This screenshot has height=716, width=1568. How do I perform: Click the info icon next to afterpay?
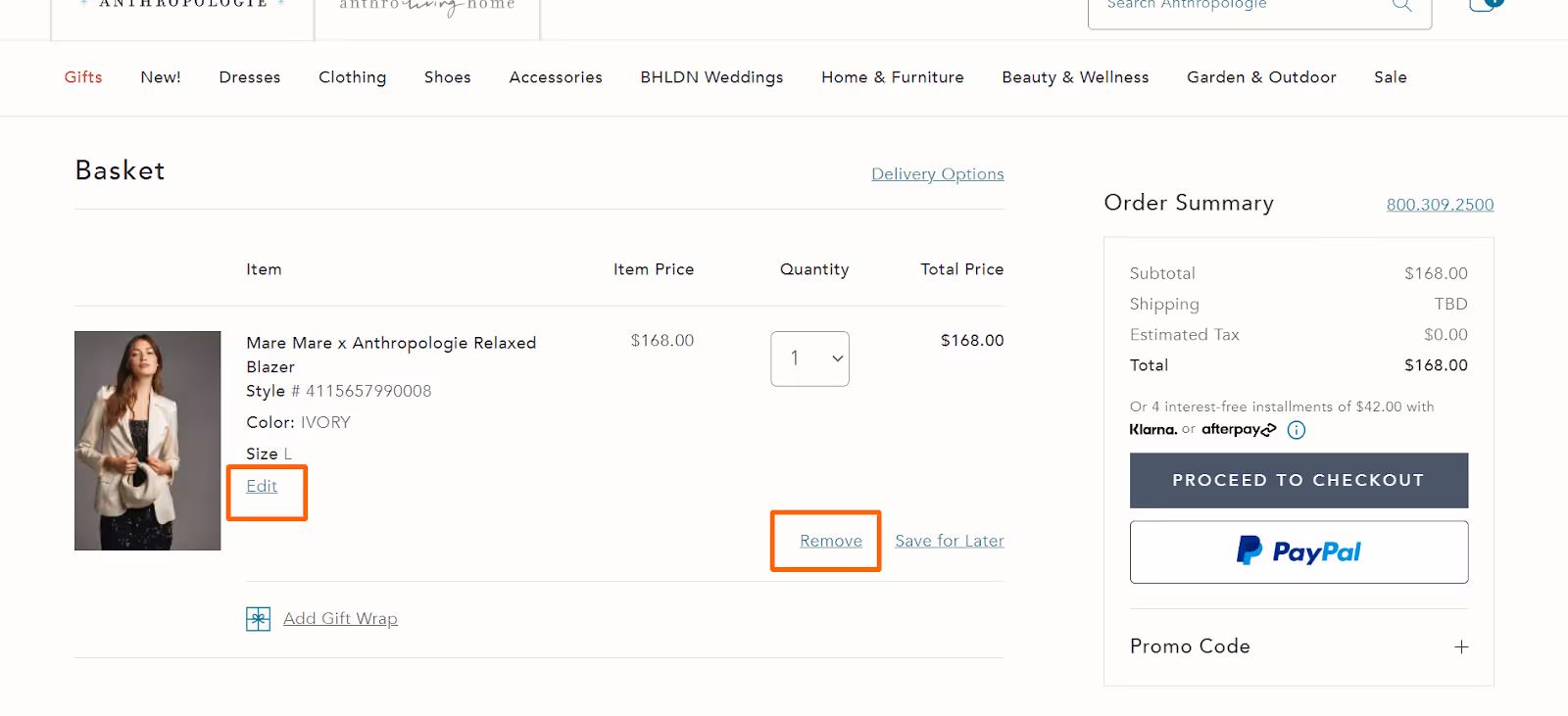click(x=1296, y=429)
